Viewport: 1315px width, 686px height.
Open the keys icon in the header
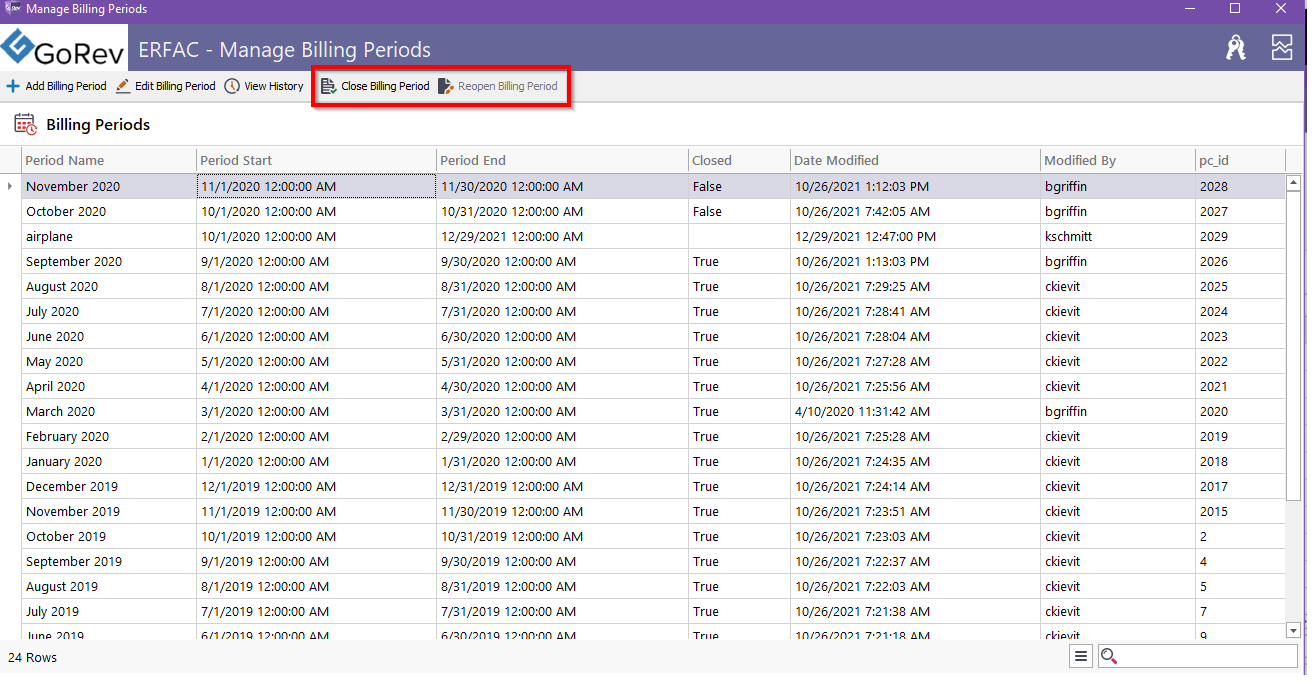click(1236, 47)
